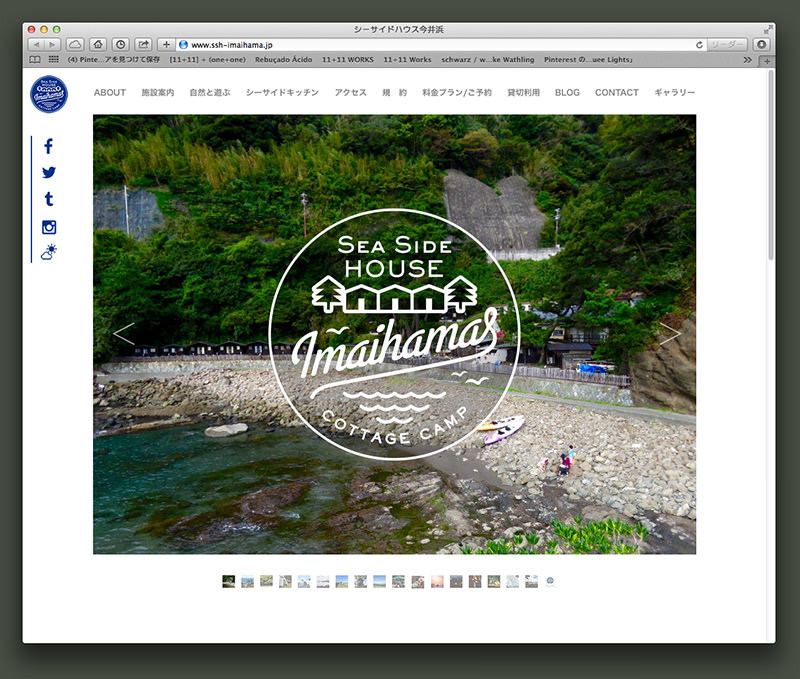Show previous slide with left arrow
800x679 pixels.
click(x=124, y=334)
